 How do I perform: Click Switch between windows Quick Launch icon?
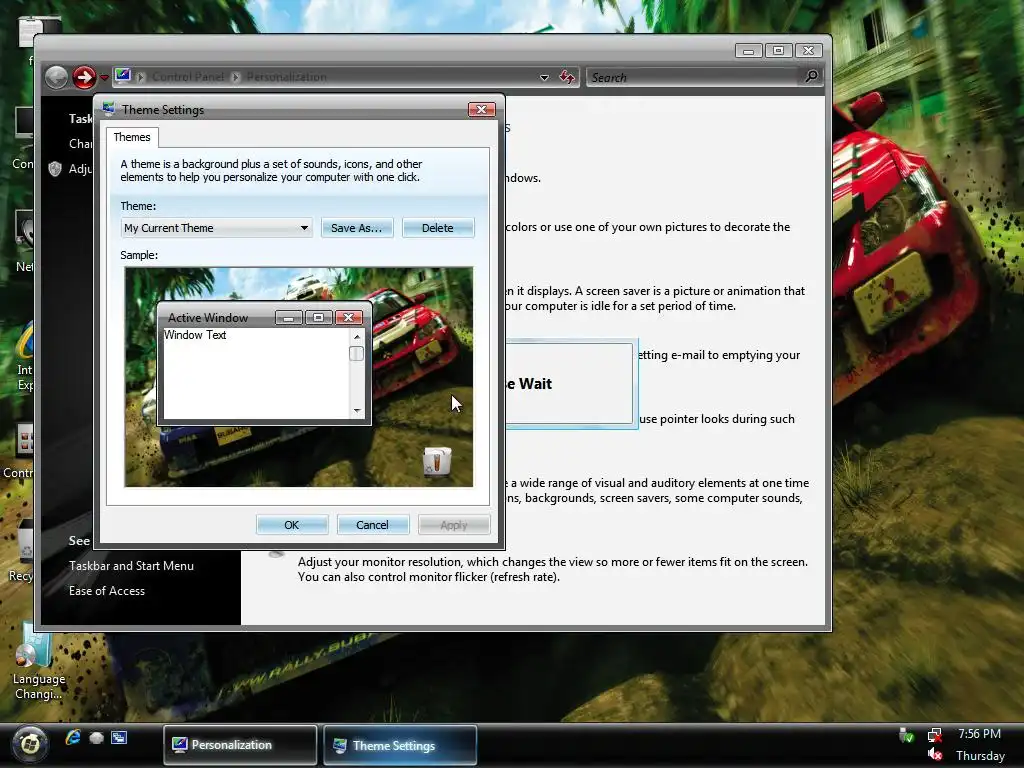click(119, 738)
